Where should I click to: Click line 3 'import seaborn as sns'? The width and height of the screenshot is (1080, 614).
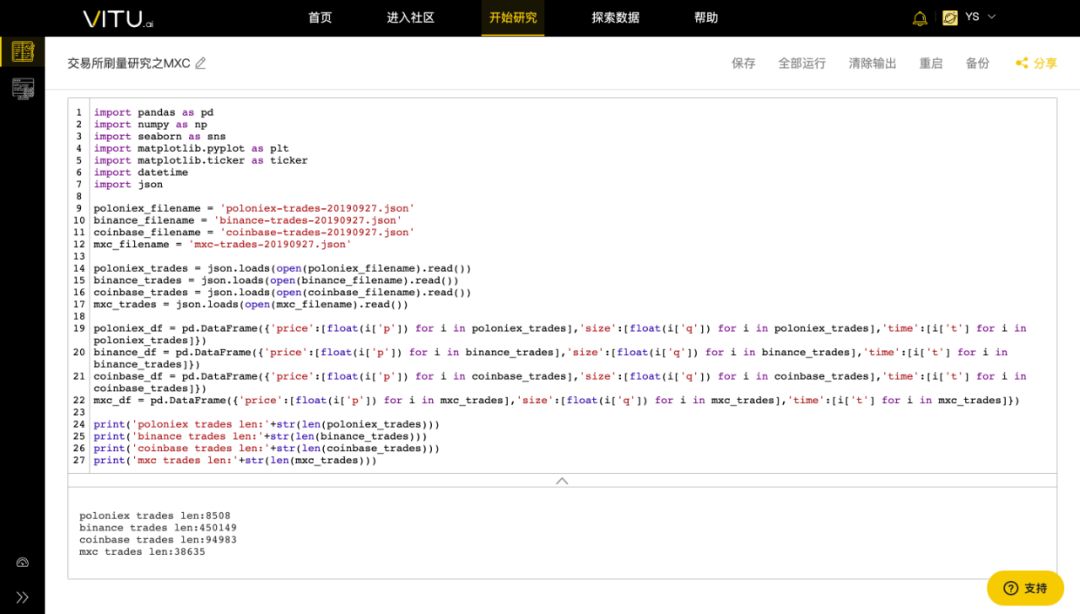(x=160, y=136)
